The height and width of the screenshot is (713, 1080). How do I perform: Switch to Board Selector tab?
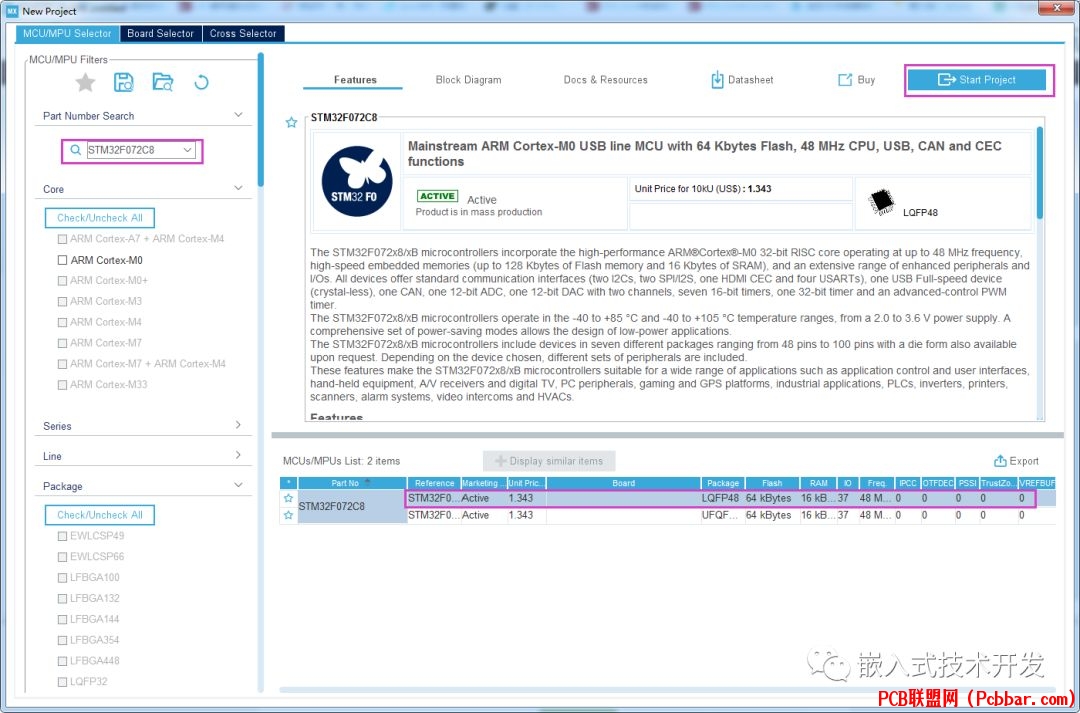click(160, 33)
